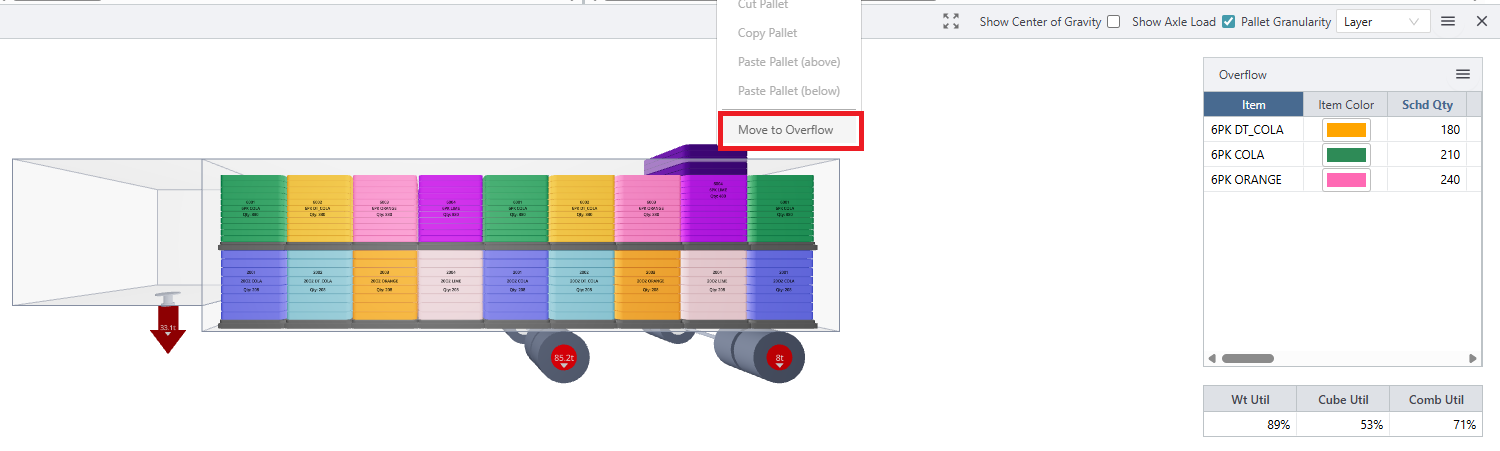Open the Pallet Granularity dropdown
The height and width of the screenshot is (451, 1500).
(x=1383, y=21)
